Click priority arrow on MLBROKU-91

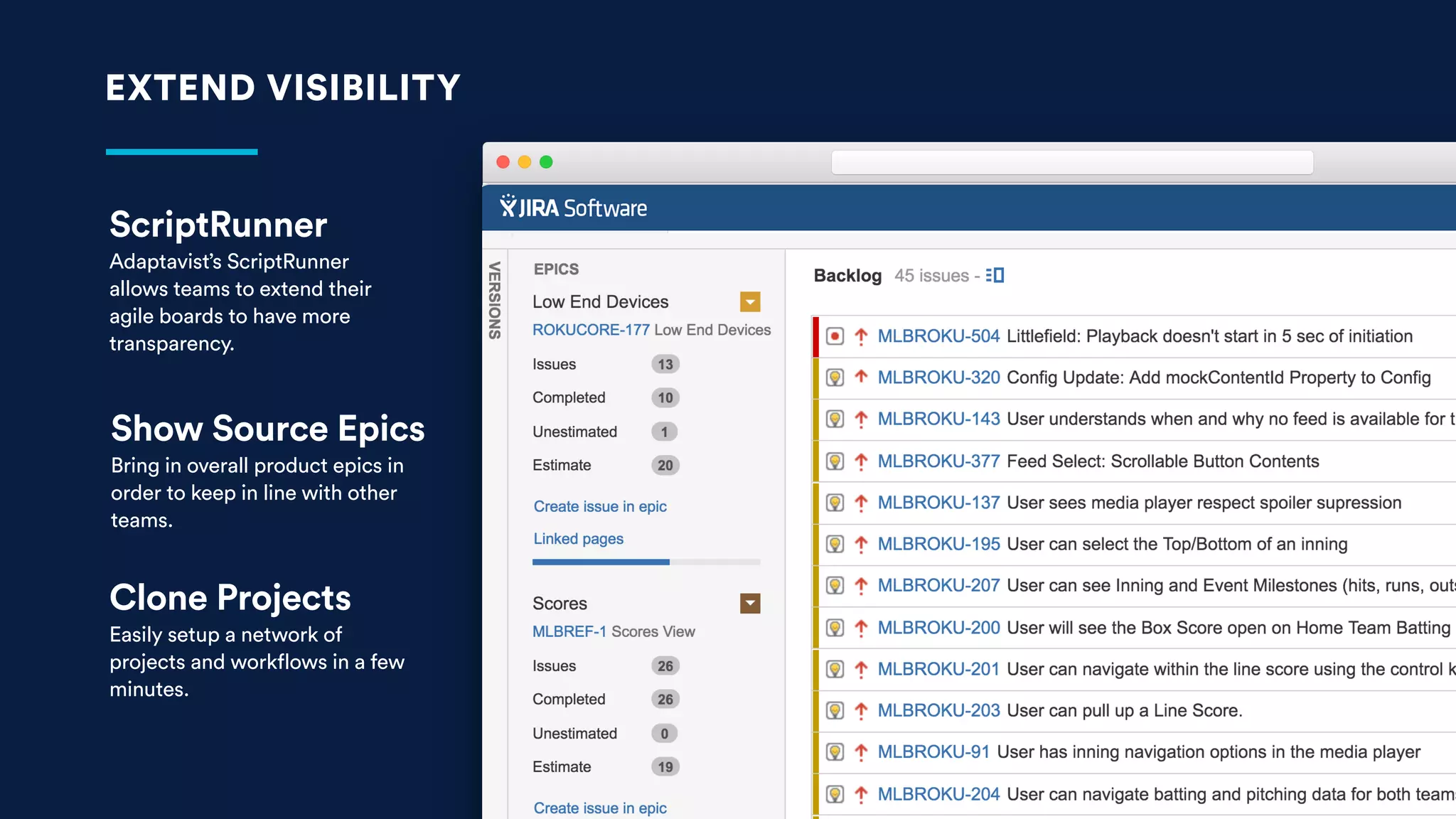click(861, 751)
